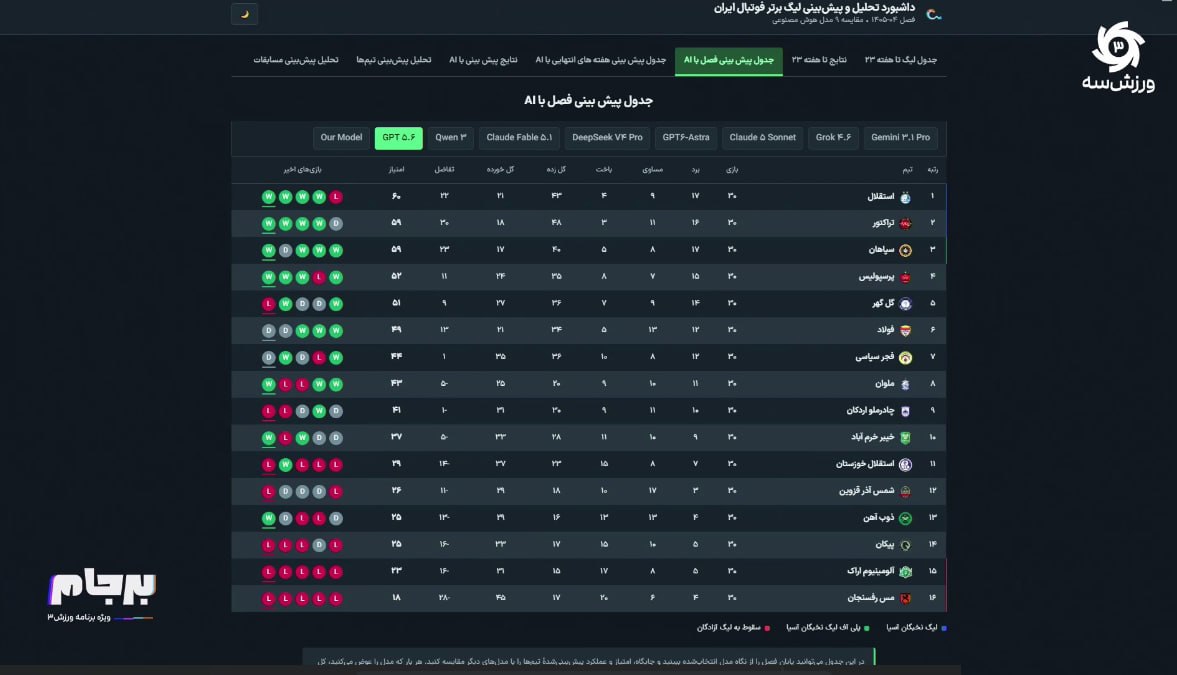
Task: Click the grey D badge in سپاهان's row
Action: (285, 250)
